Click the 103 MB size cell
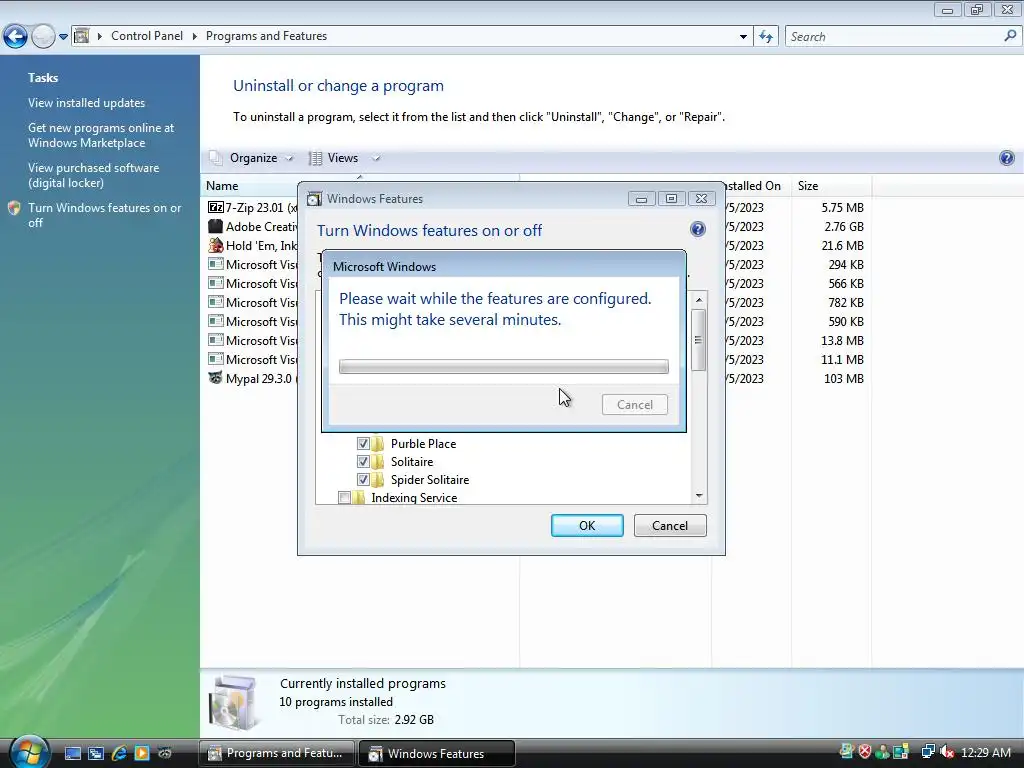The height and width of the screenshot is (768, 1024). pyautogui.click(x=844, y=378)
